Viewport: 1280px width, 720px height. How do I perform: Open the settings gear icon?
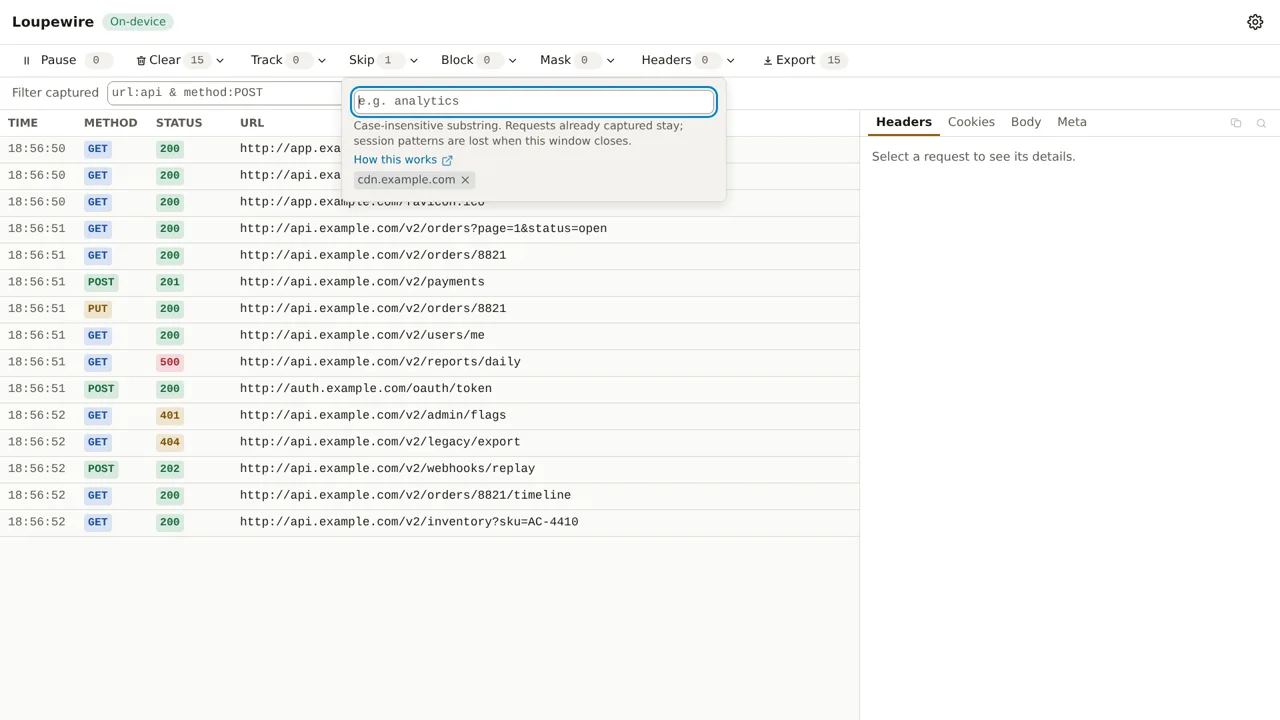(1255, 22)
